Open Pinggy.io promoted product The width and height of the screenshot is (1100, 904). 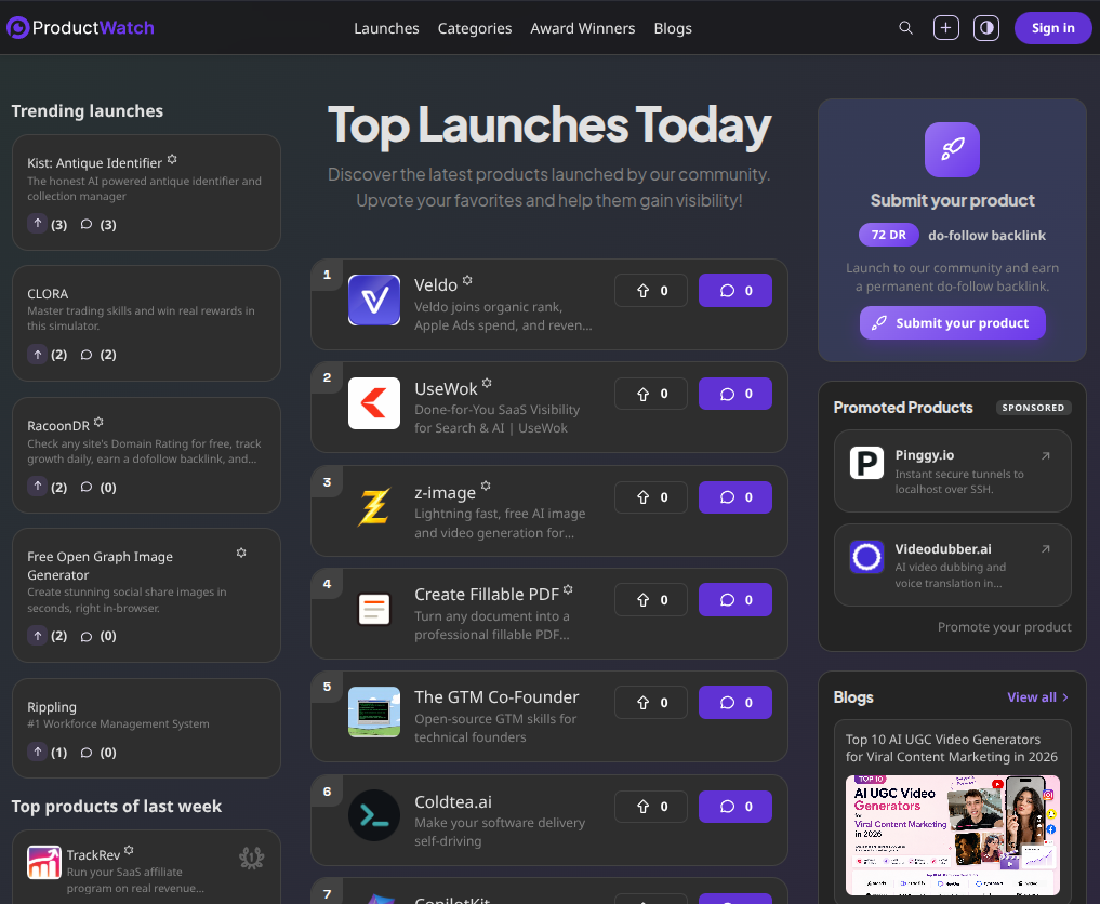point(953,471)
